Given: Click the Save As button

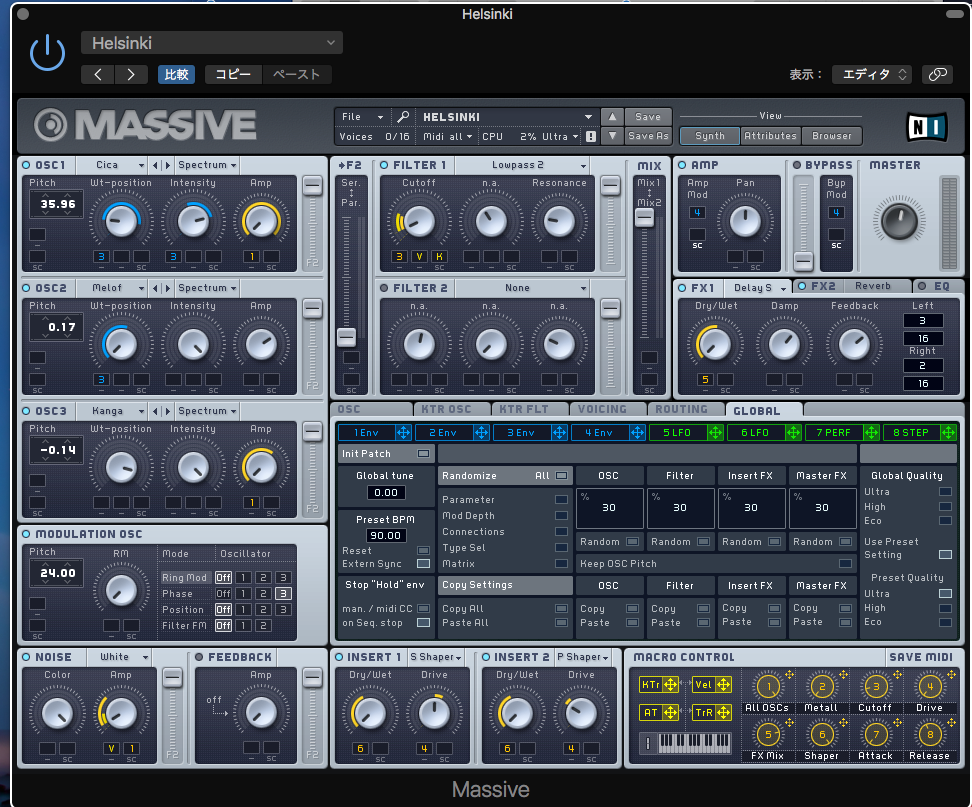Looking at the screenshot, I should pos(648,136).
